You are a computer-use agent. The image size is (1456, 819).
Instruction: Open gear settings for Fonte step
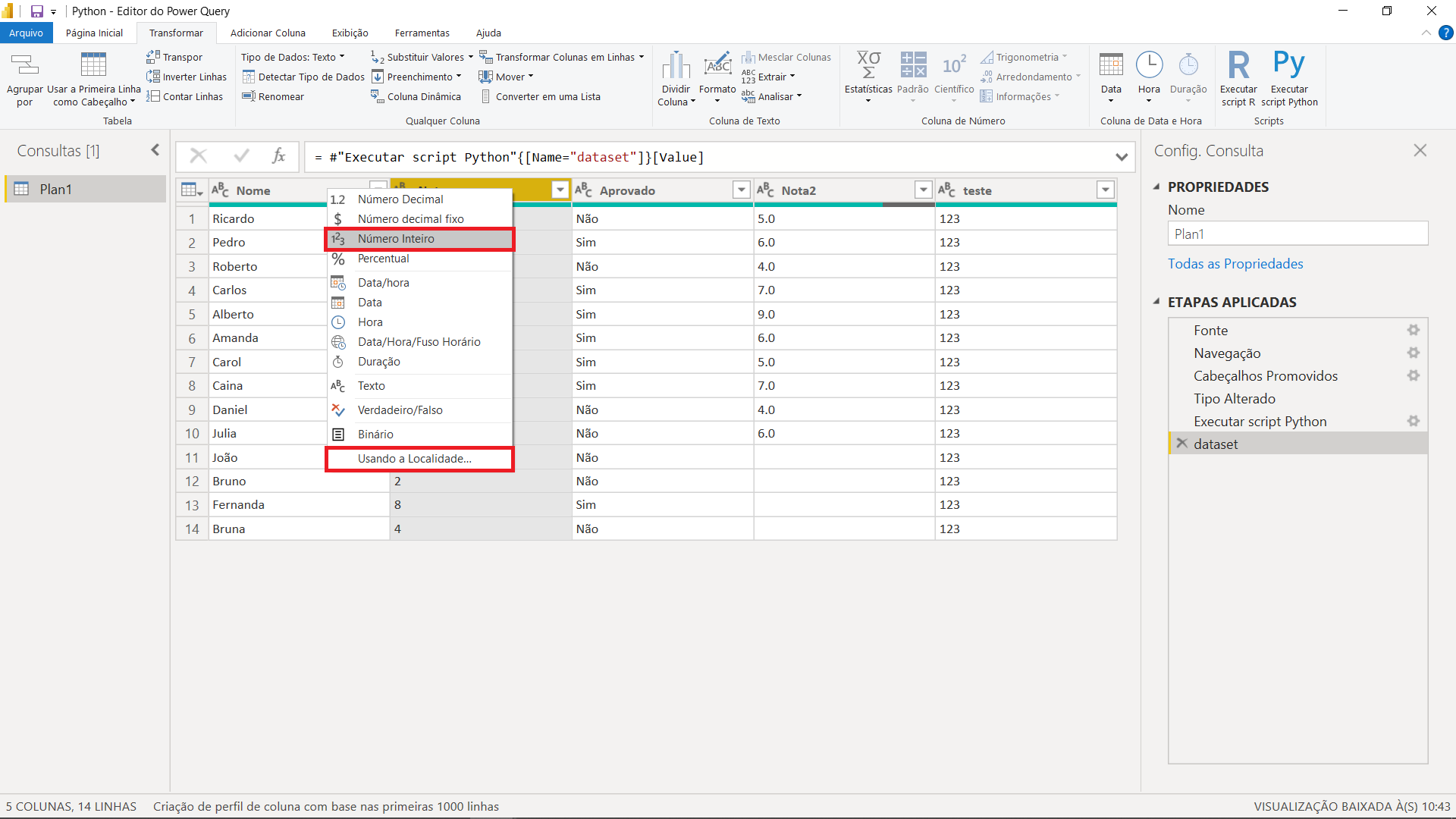(1414, 330)
